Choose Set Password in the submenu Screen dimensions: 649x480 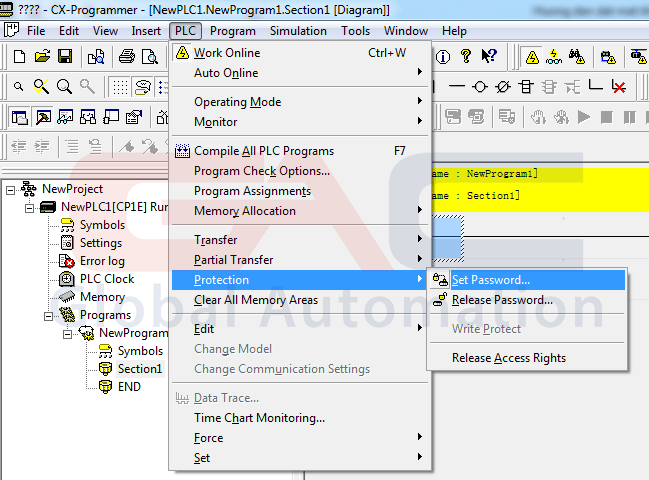point(527,280)
